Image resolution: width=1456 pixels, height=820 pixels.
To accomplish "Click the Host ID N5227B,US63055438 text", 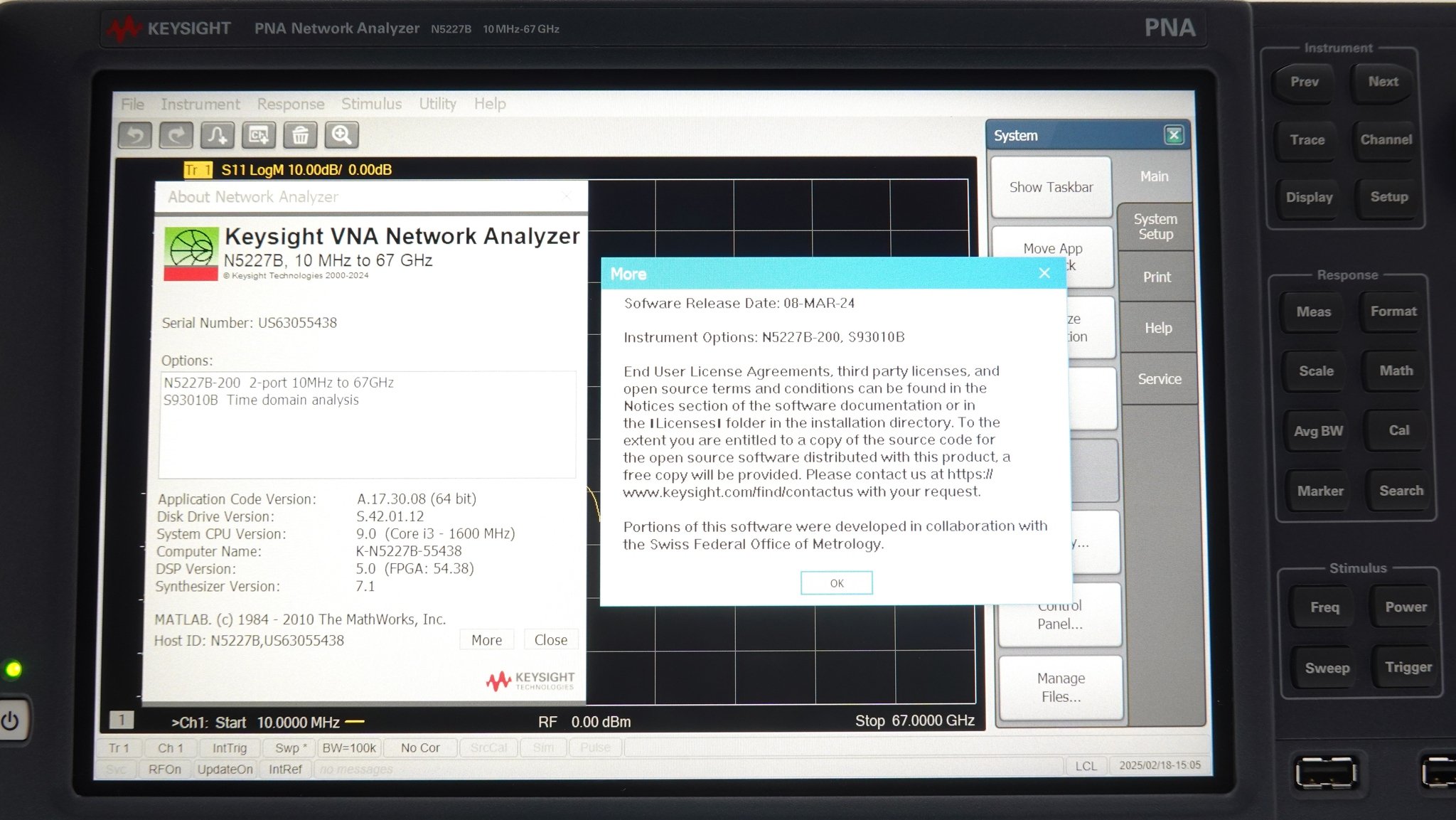I will (249, 641).
